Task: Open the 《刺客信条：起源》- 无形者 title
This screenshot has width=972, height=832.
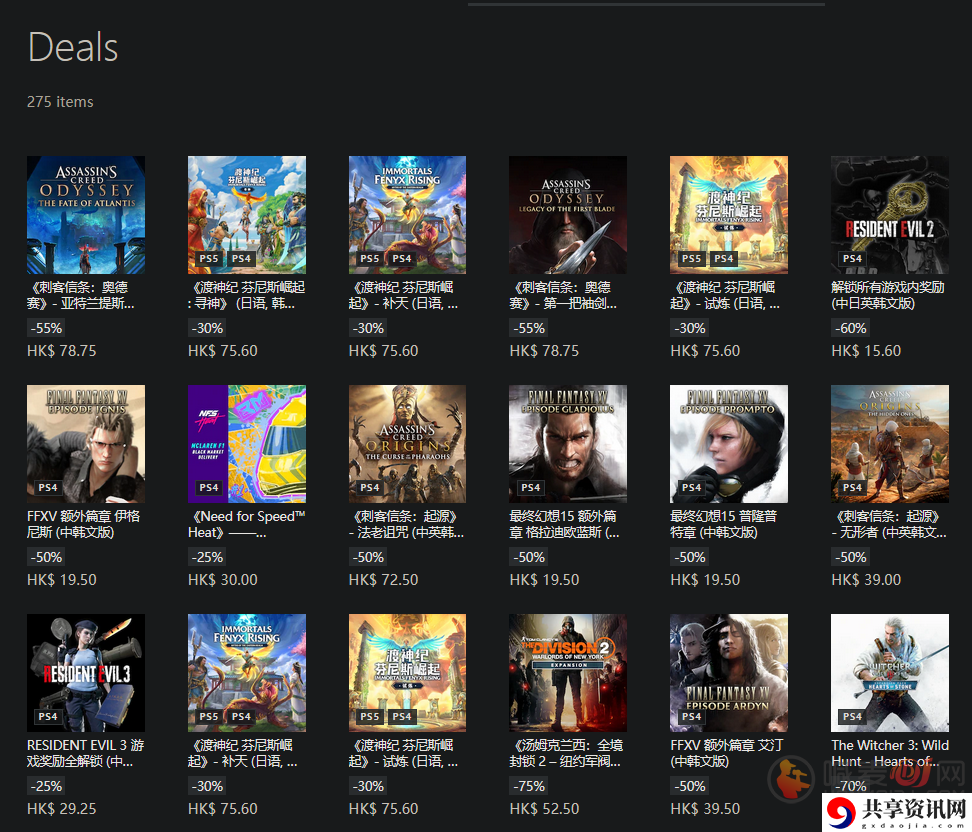Action: (889, 524)
